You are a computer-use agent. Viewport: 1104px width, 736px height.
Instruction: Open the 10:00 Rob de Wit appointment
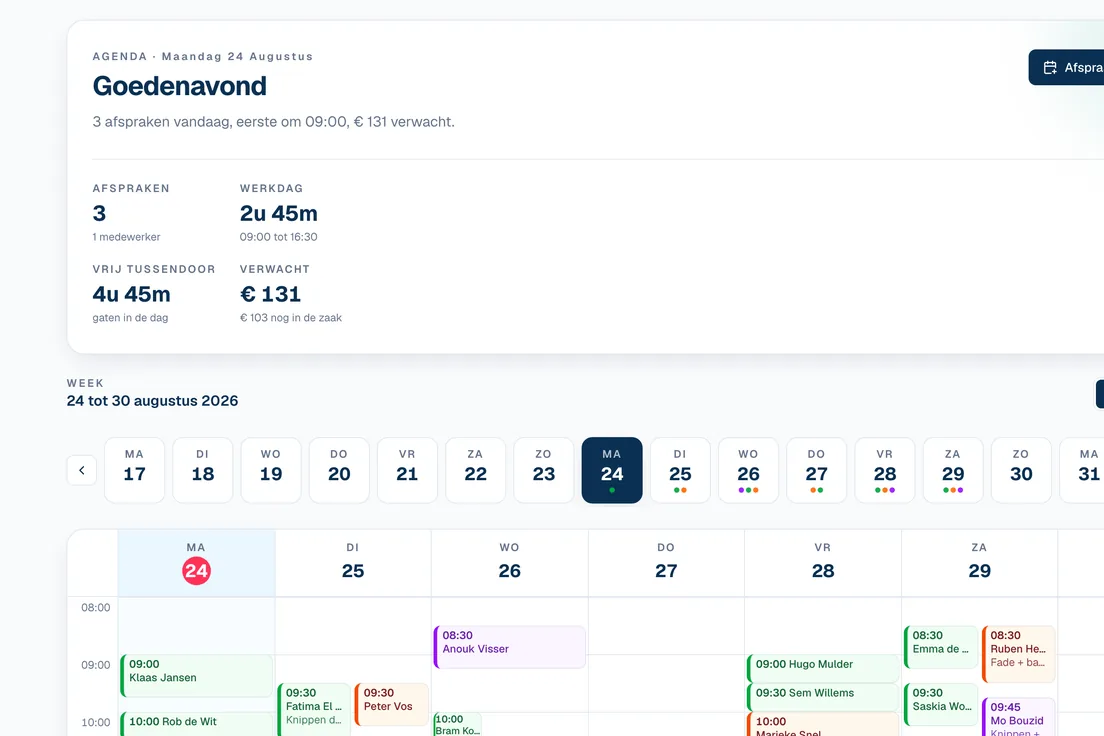pyautogui.click(x=196, y=724)
